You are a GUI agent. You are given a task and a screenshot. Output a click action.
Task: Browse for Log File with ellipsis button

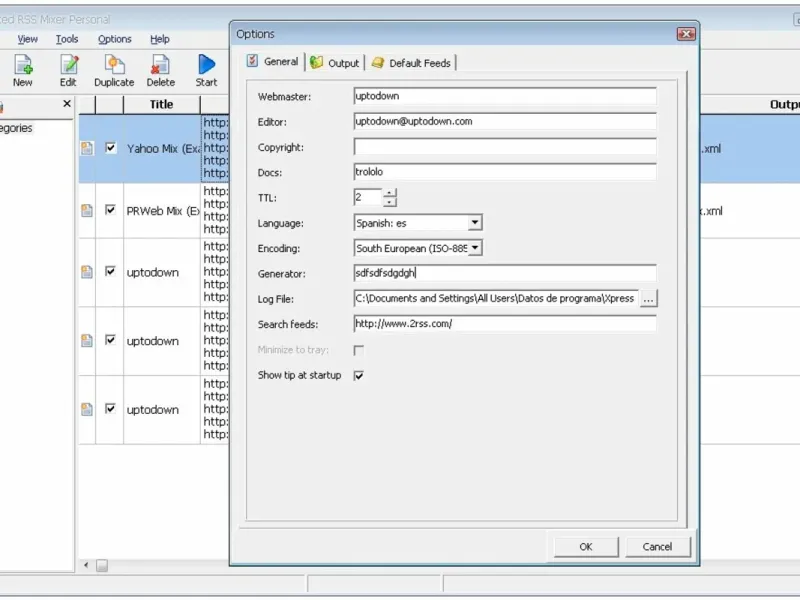[x=648, y=299]
